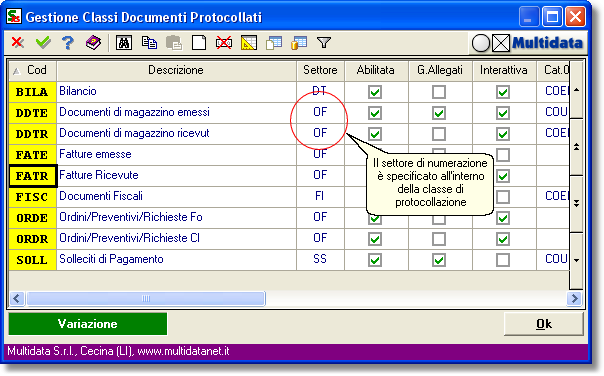Toggle G.Allegati checkbox for DDTE row
The image size is (604, 376).
439,113
